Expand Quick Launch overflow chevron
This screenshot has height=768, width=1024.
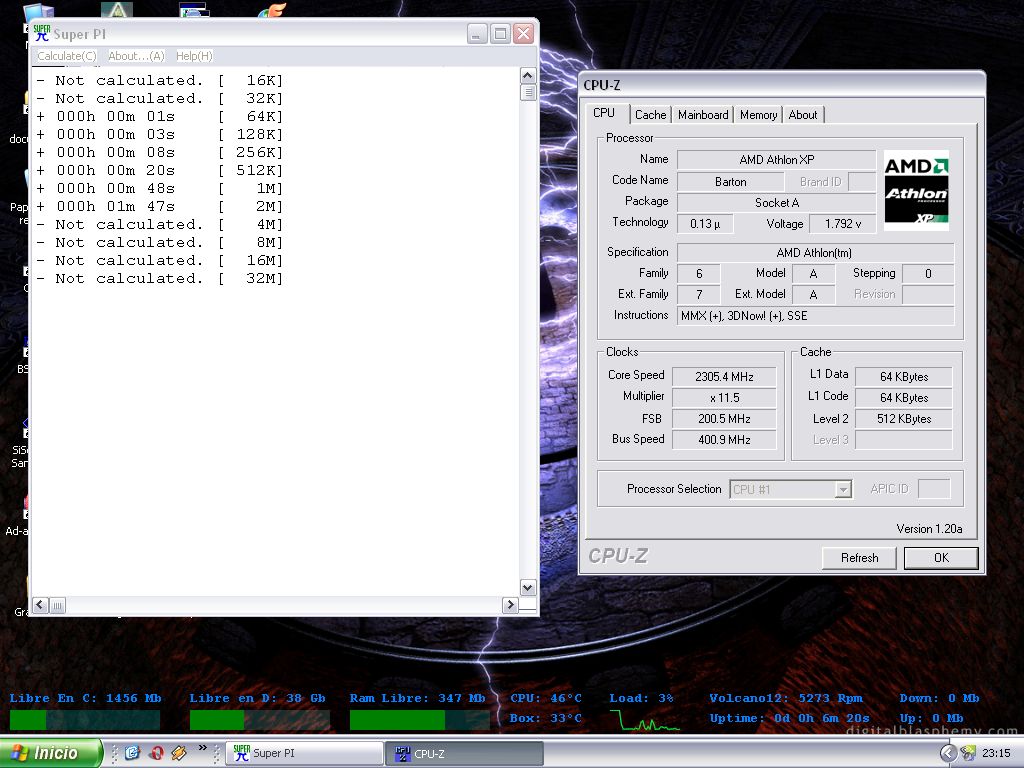204,748
